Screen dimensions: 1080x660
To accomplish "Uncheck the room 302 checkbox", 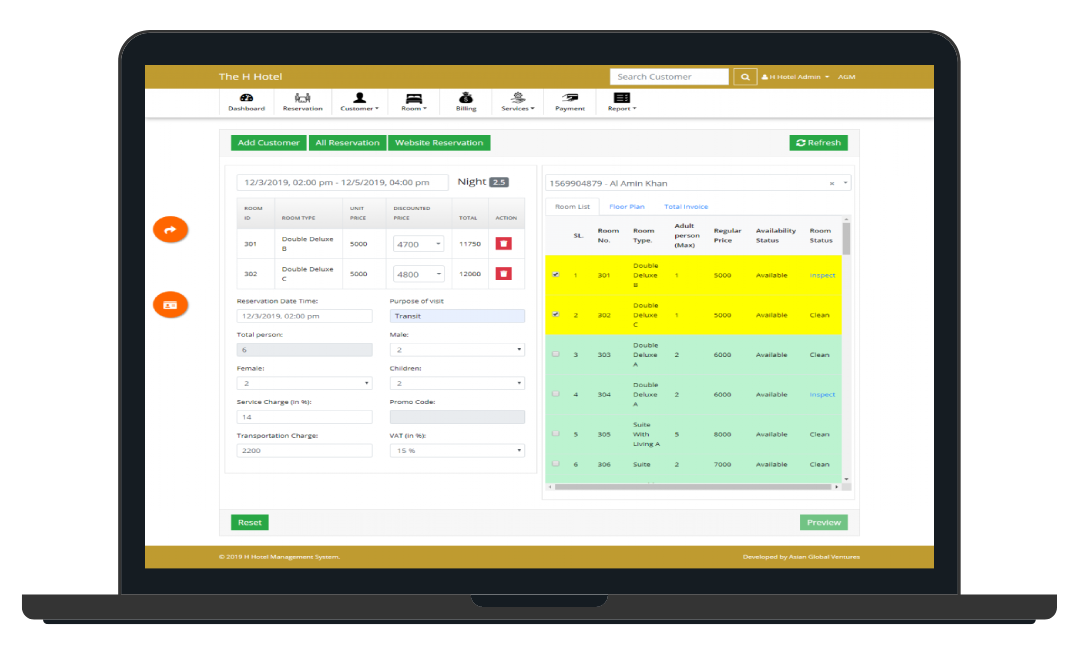I will [556, 314].
